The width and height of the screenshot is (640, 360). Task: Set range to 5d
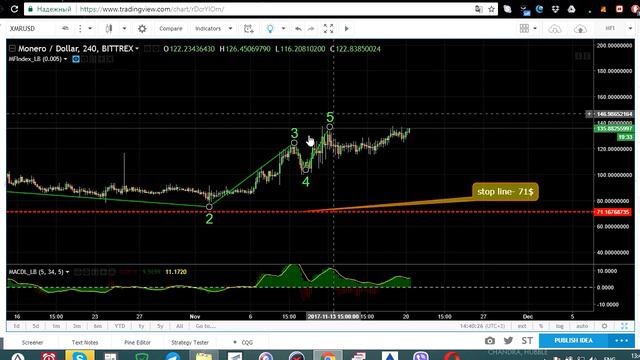click(36, 326)
